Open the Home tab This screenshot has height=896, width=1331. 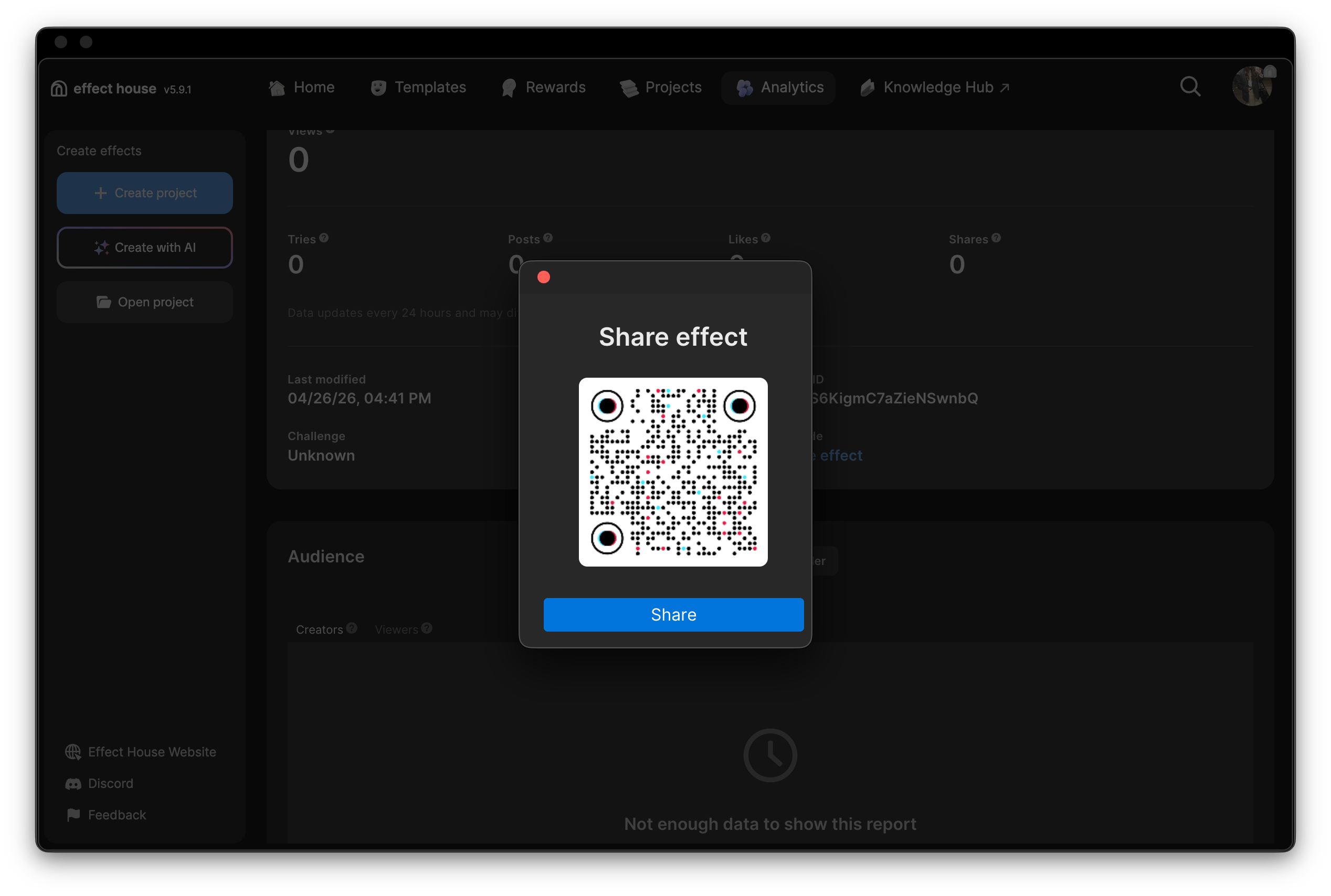302,88
